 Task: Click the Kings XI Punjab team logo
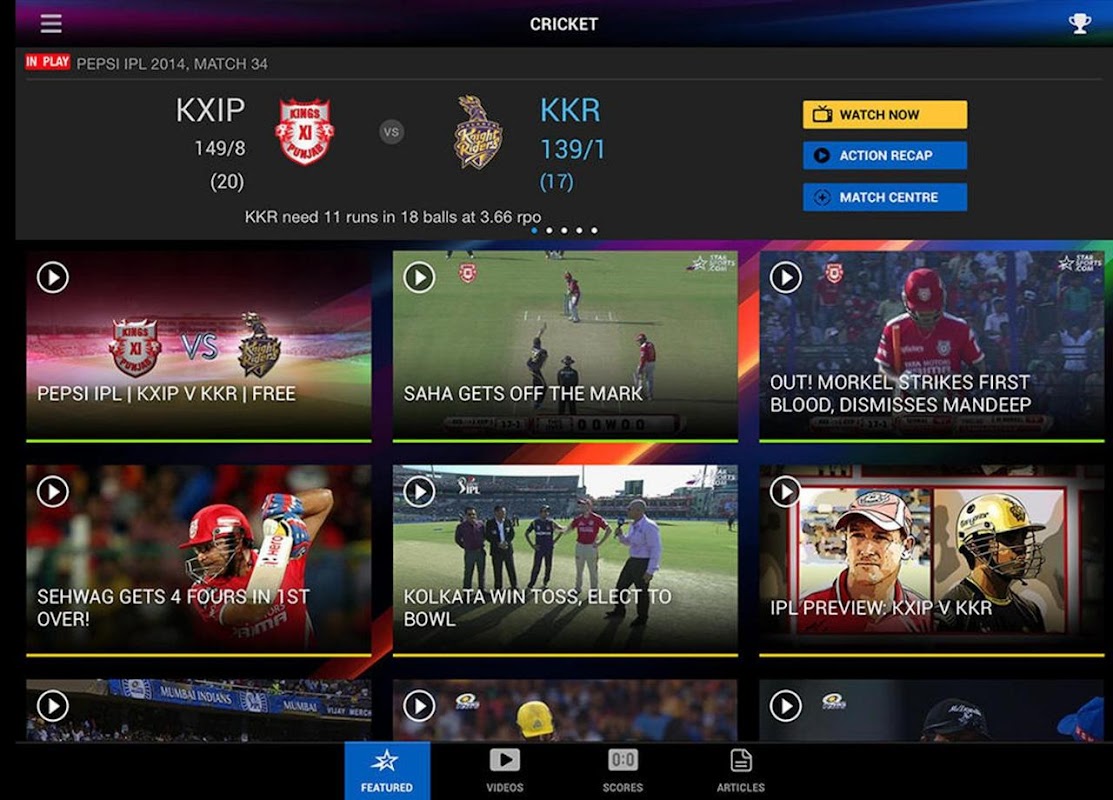point(305,132)
